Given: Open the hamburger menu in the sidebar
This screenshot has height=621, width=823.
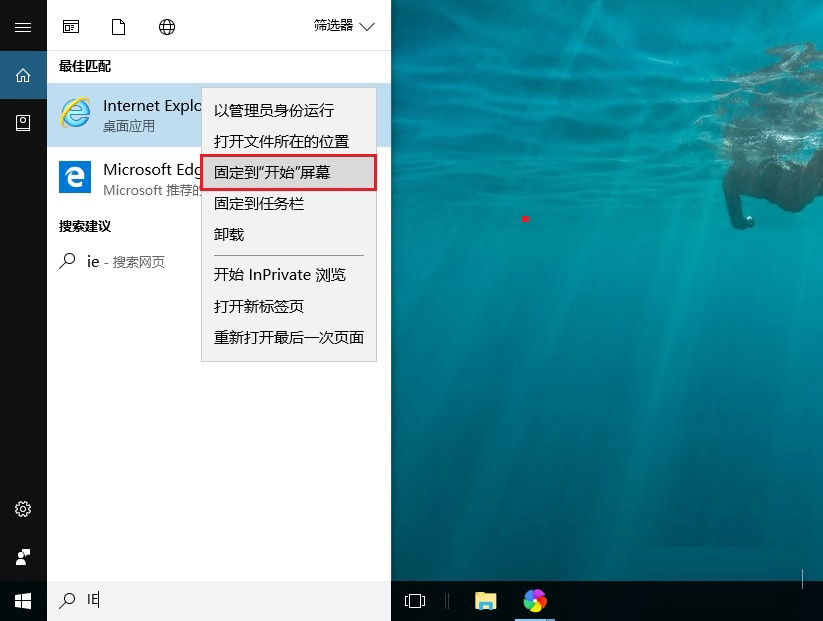Looking at the screenshot, I should [x=22, y=26].
